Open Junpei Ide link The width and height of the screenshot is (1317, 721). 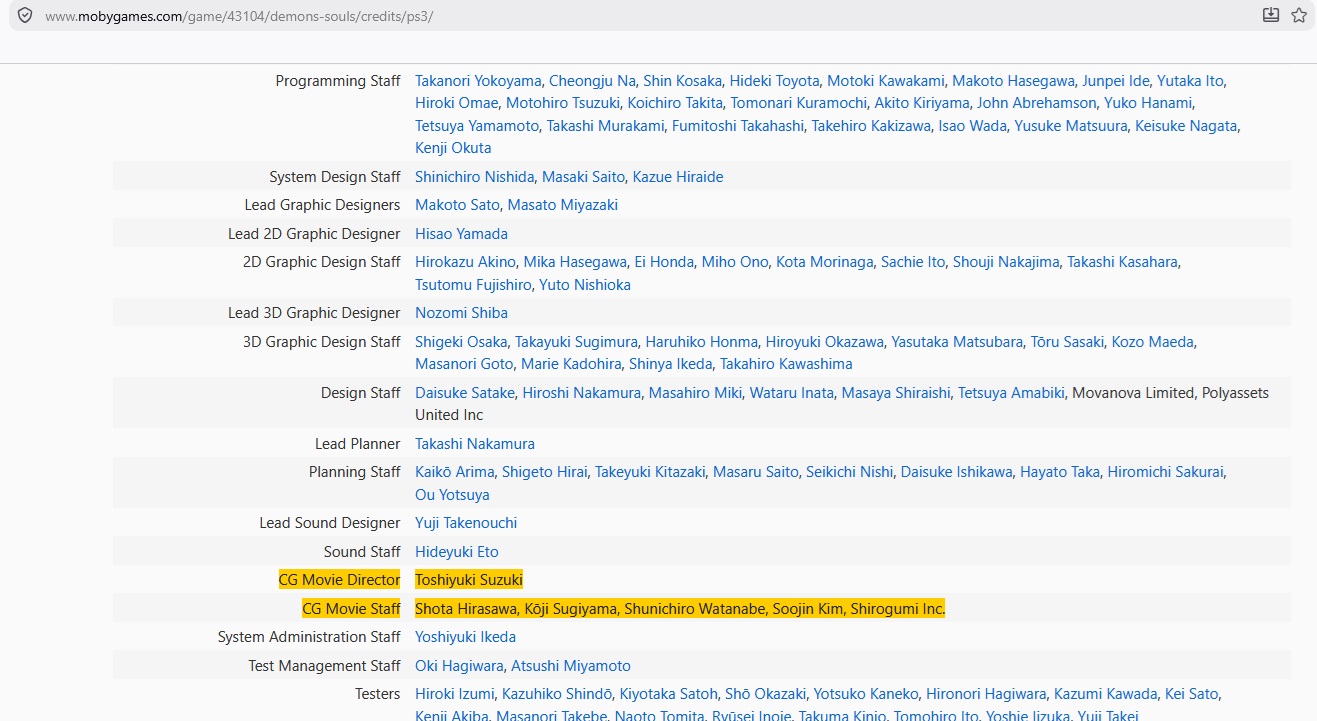(1116, 81)
